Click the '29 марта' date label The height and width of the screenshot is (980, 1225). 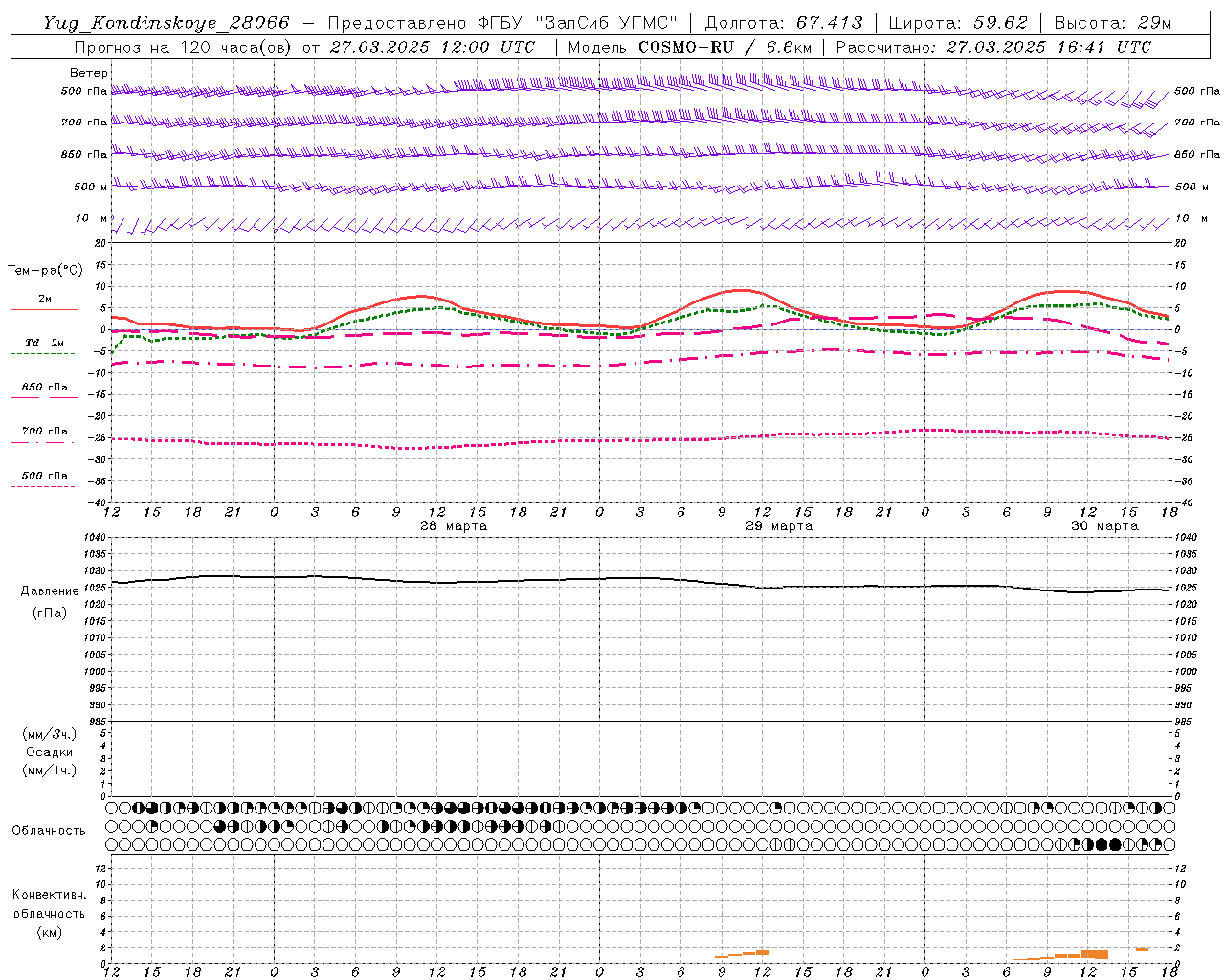click(x=779, y=526)
